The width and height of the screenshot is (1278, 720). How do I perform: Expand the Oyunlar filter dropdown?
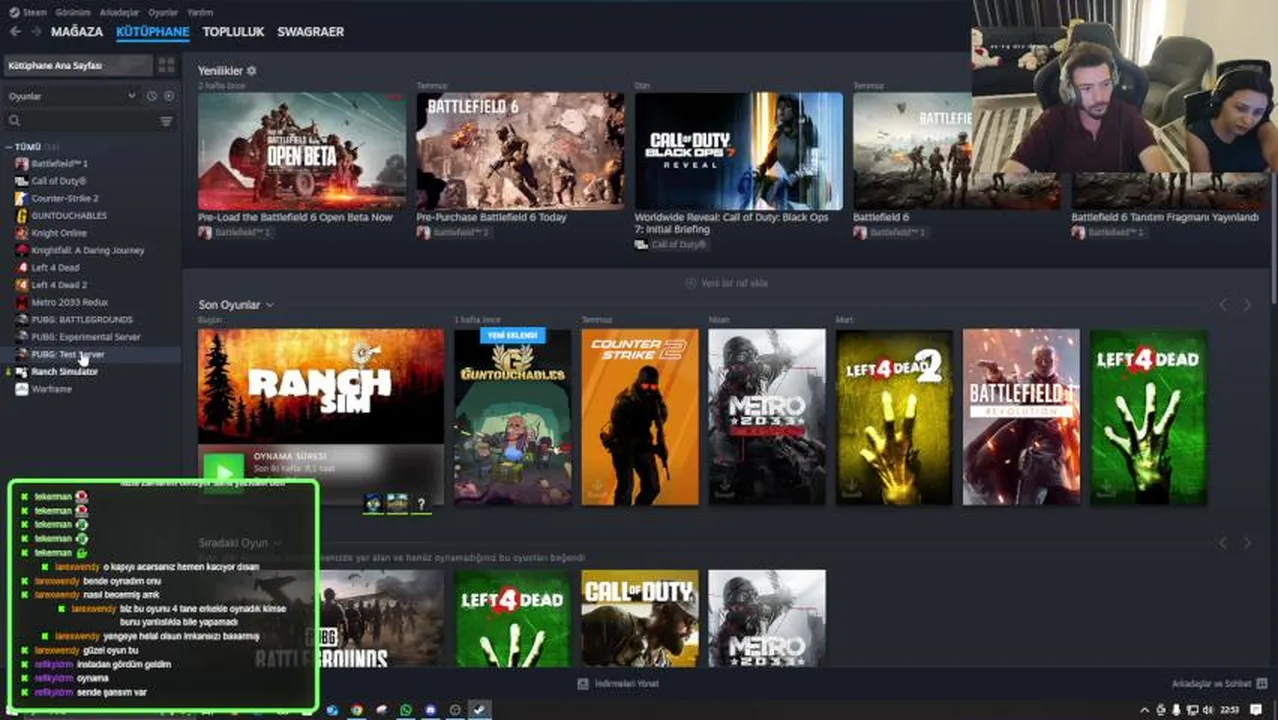pyautogui.click(x=72, y=96)
